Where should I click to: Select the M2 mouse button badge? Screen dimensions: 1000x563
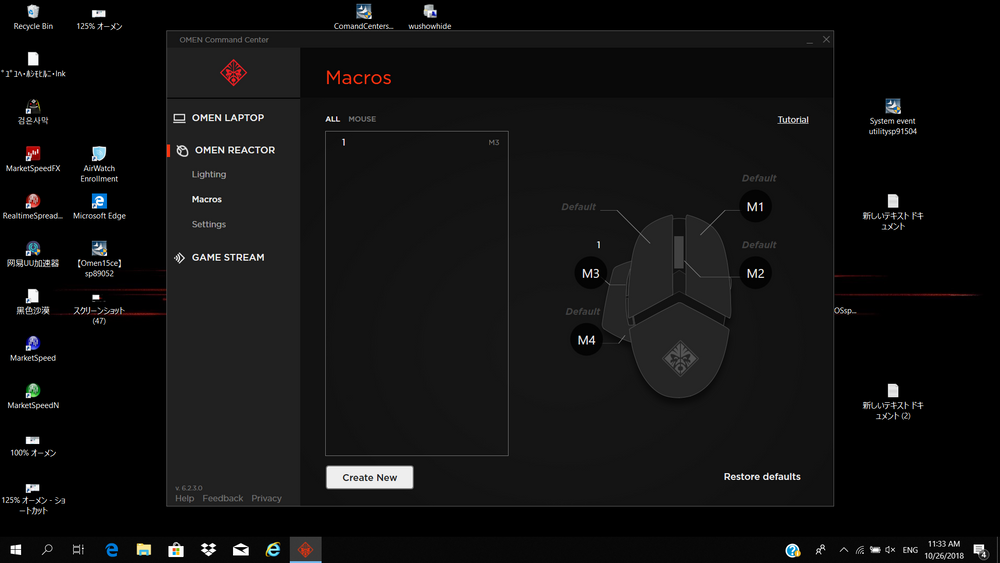coord(755,274)
